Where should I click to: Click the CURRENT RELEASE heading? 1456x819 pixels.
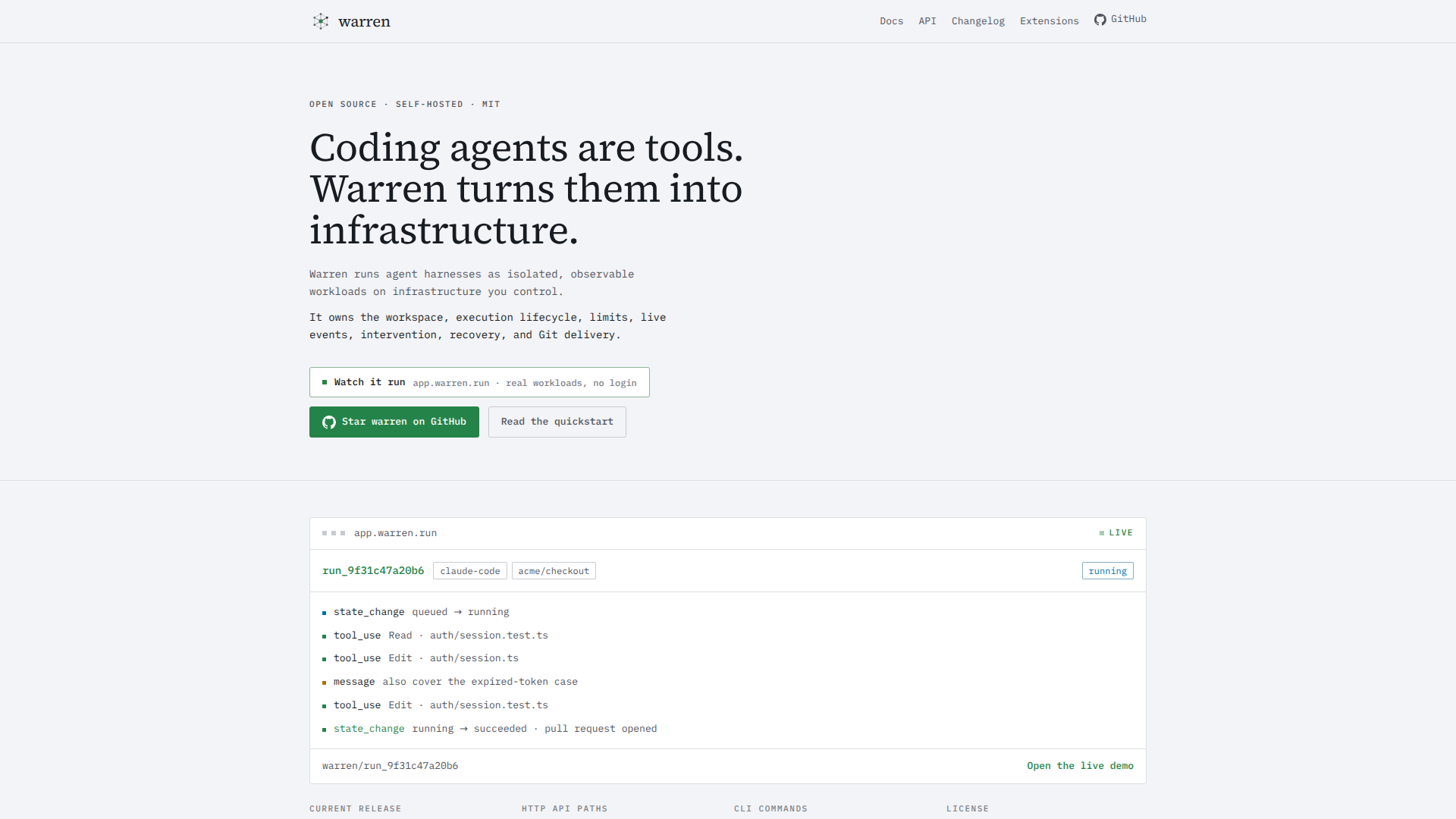pos(355,809)
